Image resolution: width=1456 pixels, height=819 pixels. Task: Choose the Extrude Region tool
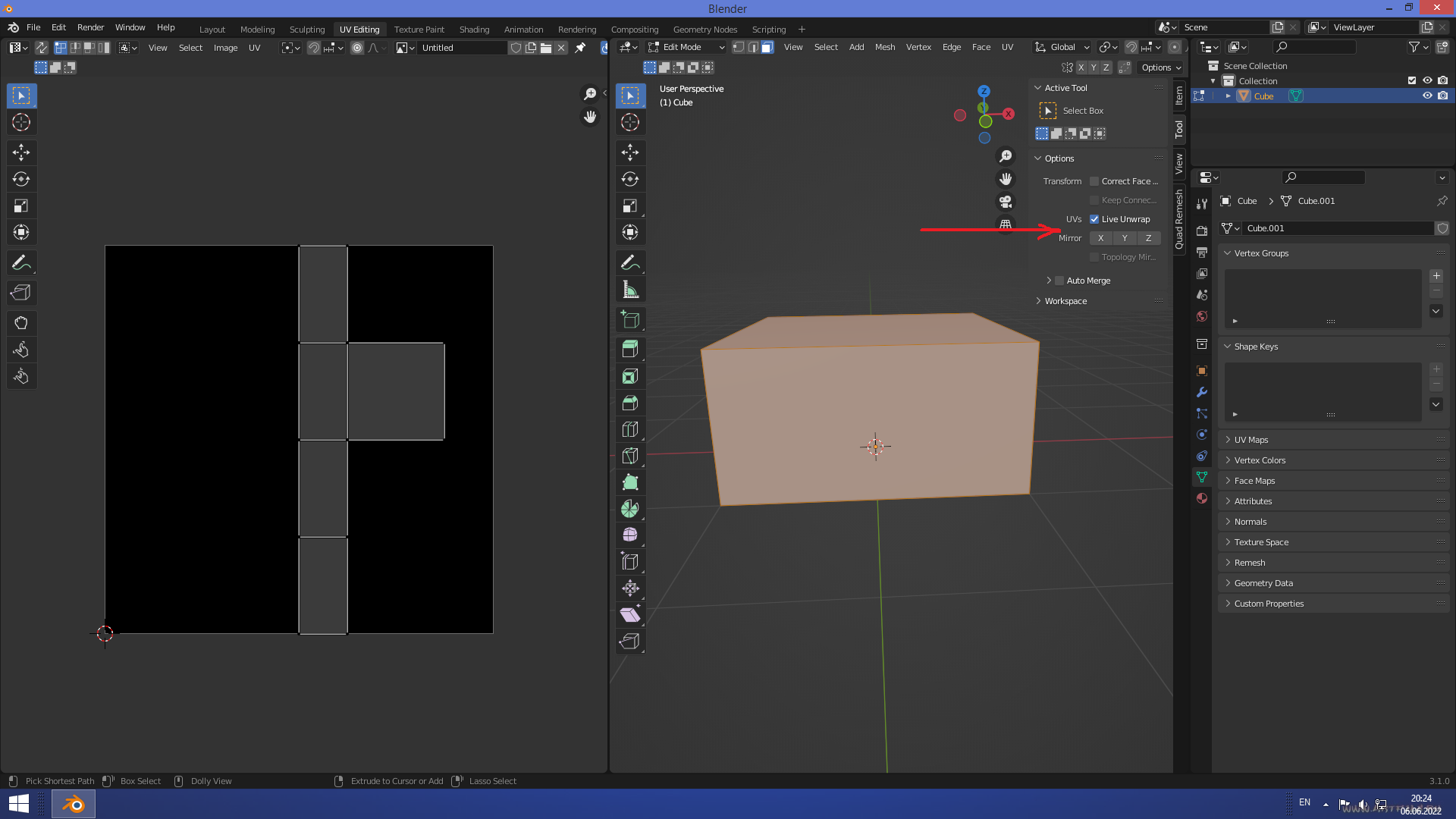(630, 350)
